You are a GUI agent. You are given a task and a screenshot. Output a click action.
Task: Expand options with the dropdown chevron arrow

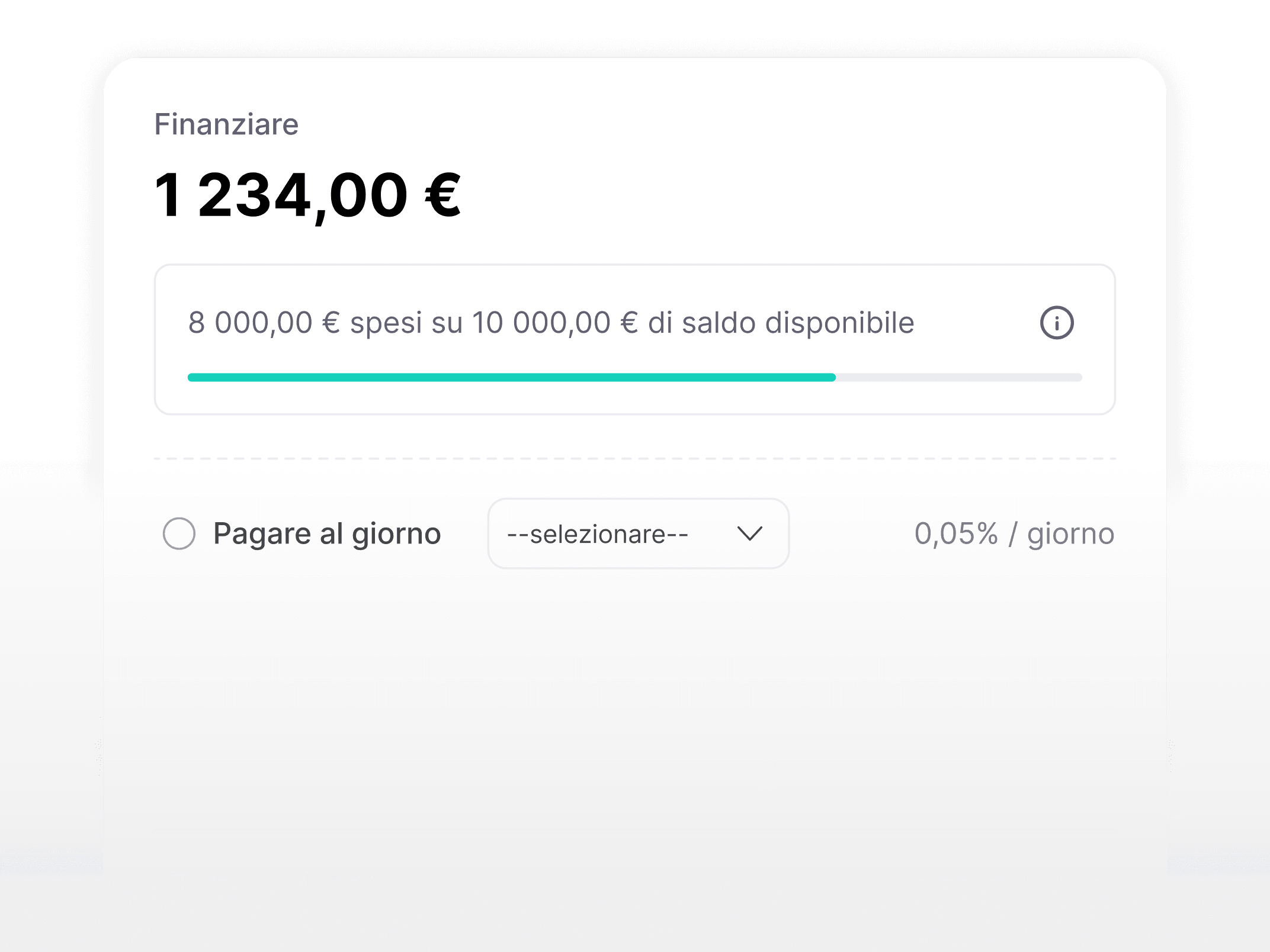(749, 533)
